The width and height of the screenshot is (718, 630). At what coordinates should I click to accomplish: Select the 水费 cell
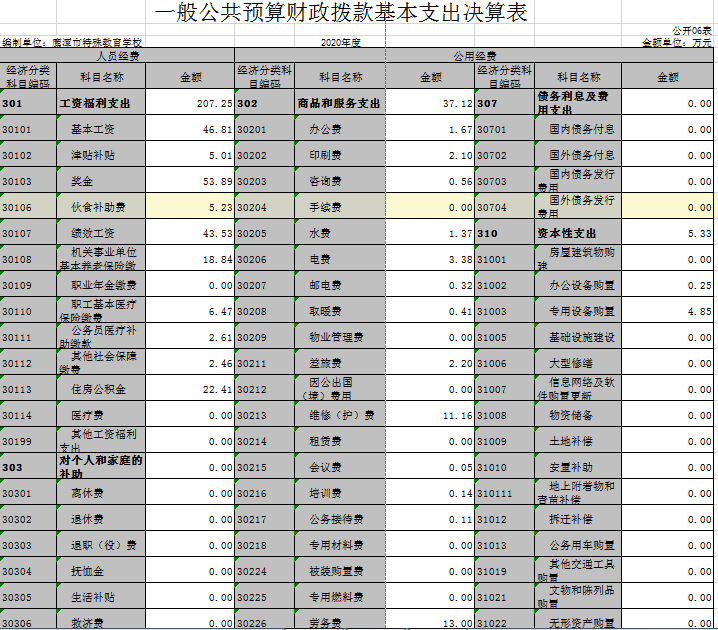tap(340, 232)
